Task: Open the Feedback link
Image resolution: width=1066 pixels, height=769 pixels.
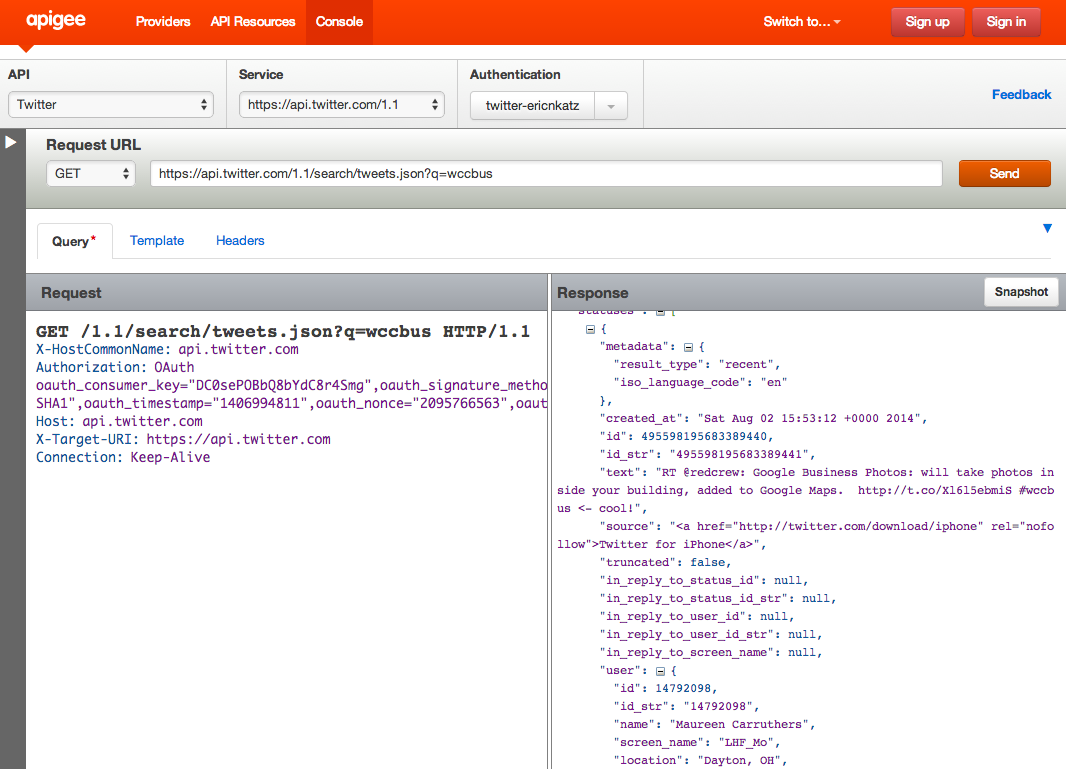Action: 1021,95
